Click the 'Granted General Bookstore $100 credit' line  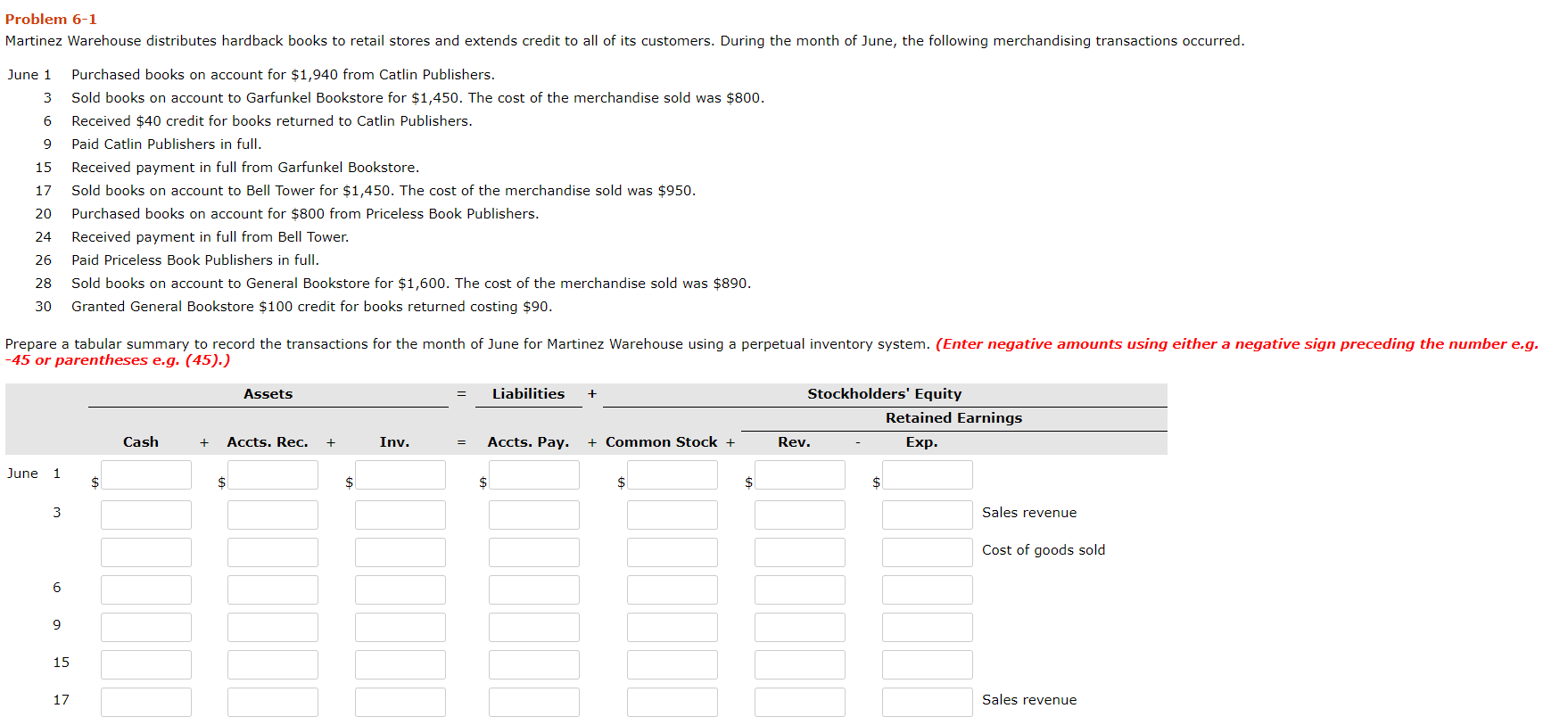click(312, 306)
